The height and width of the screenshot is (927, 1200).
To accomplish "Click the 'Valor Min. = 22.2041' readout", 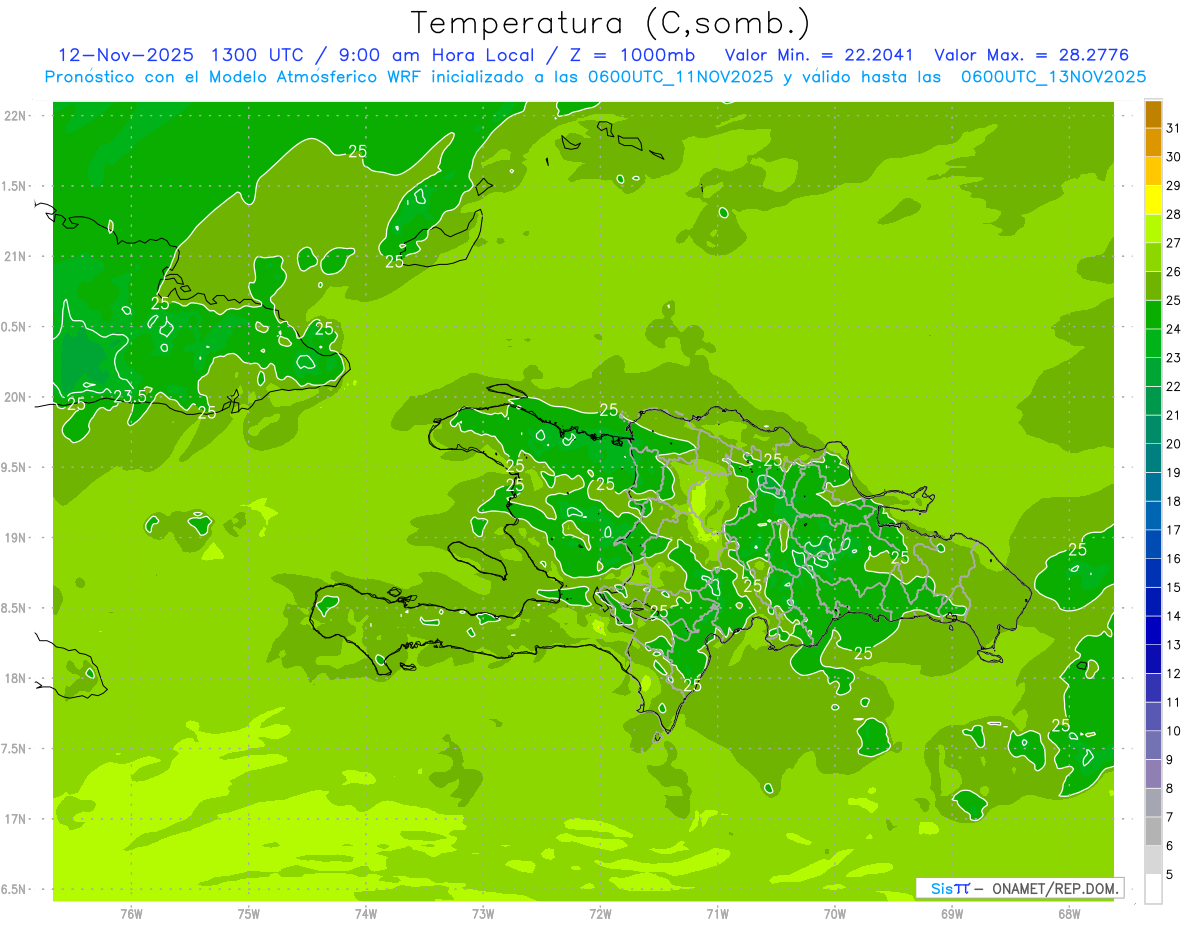I will 821,54.
